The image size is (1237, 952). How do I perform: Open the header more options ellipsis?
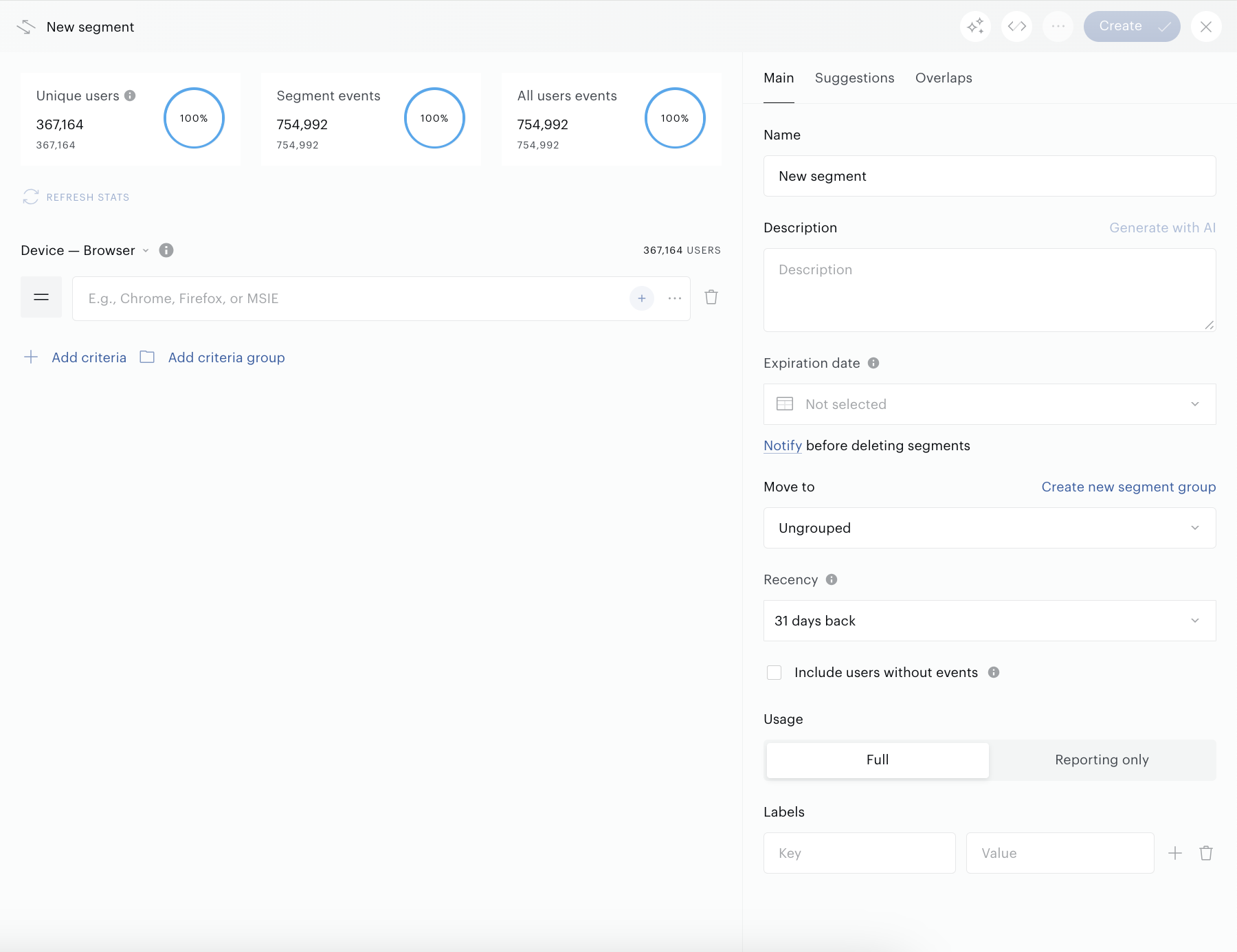[x=1058, y=26]
